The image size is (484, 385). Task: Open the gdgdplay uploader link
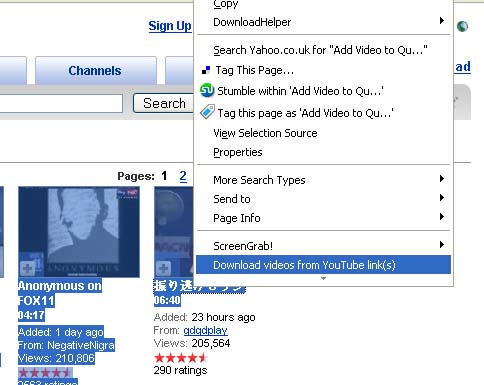tap(205, 330)
